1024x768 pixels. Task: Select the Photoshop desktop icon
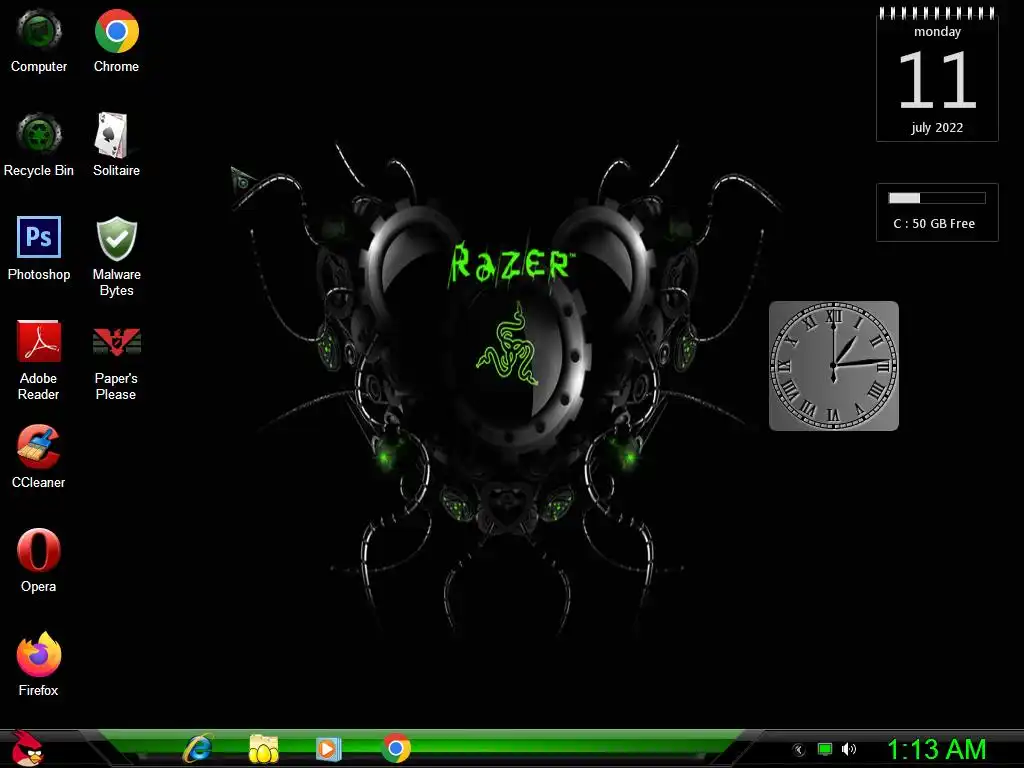point(39,249)
